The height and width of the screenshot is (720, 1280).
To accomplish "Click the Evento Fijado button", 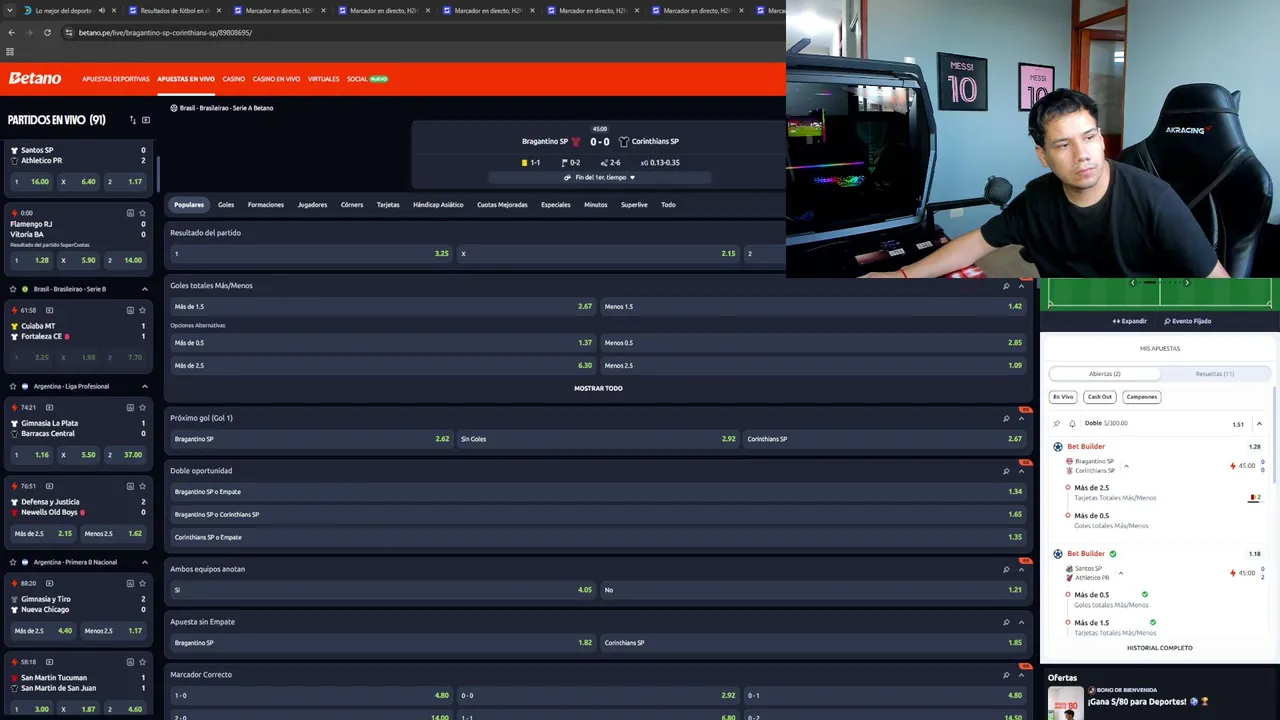I will pyautogui.click(x=1188, y=321).
